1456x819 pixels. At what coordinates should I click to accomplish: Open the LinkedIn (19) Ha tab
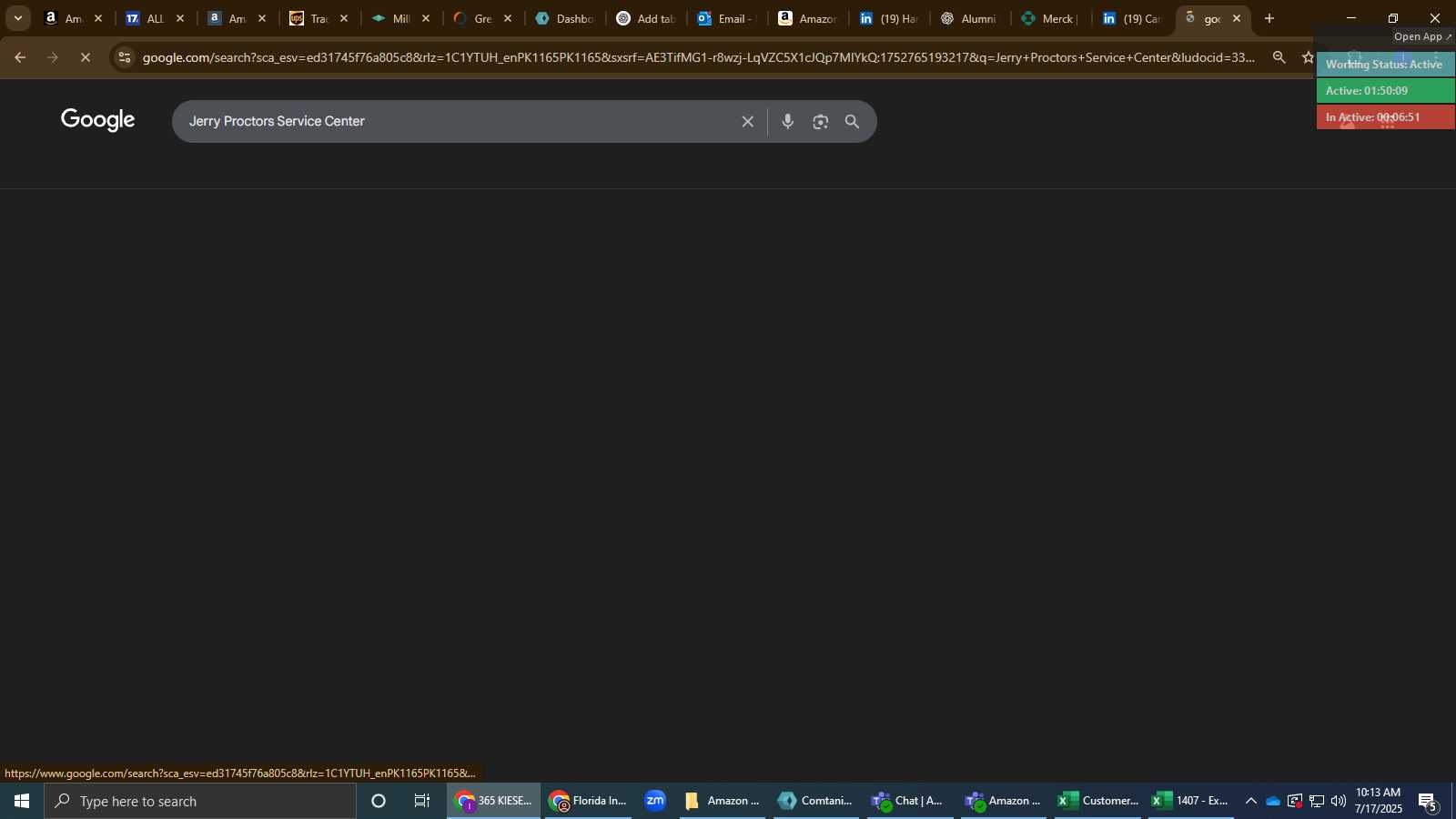coord(889,18)
